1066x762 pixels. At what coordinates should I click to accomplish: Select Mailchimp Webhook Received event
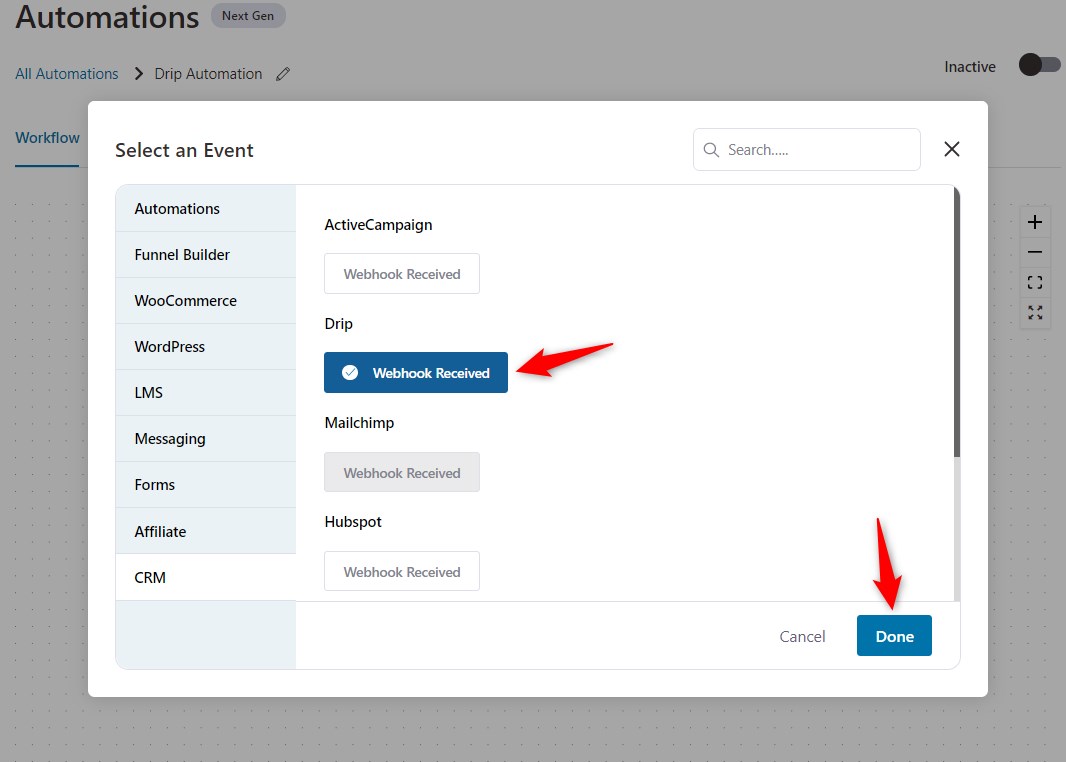pyautogui.click(x=402, y=472)
